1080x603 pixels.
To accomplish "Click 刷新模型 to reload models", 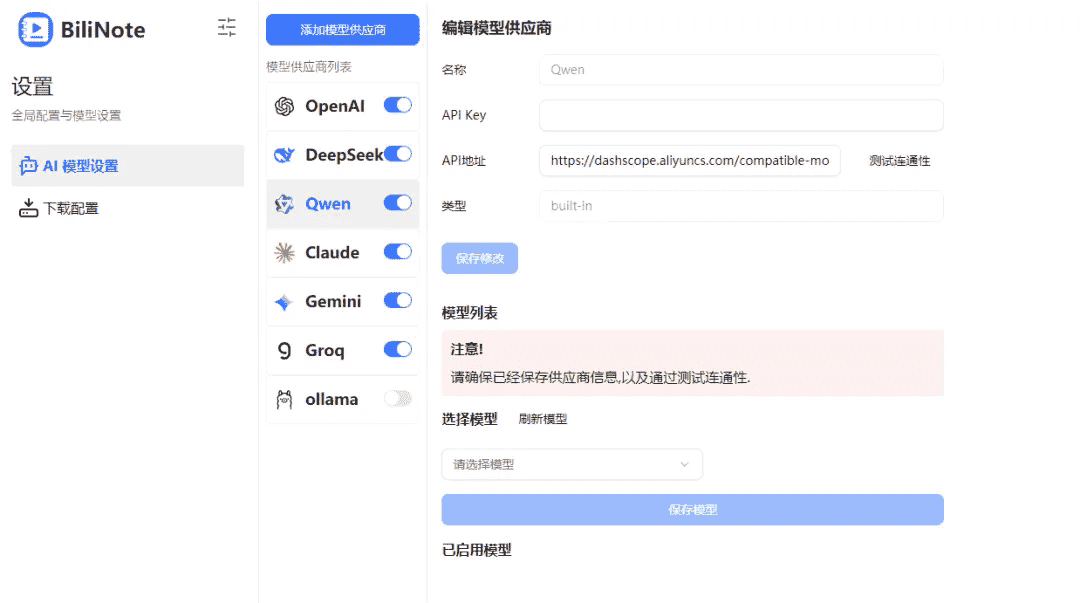I will pos(542,419).
